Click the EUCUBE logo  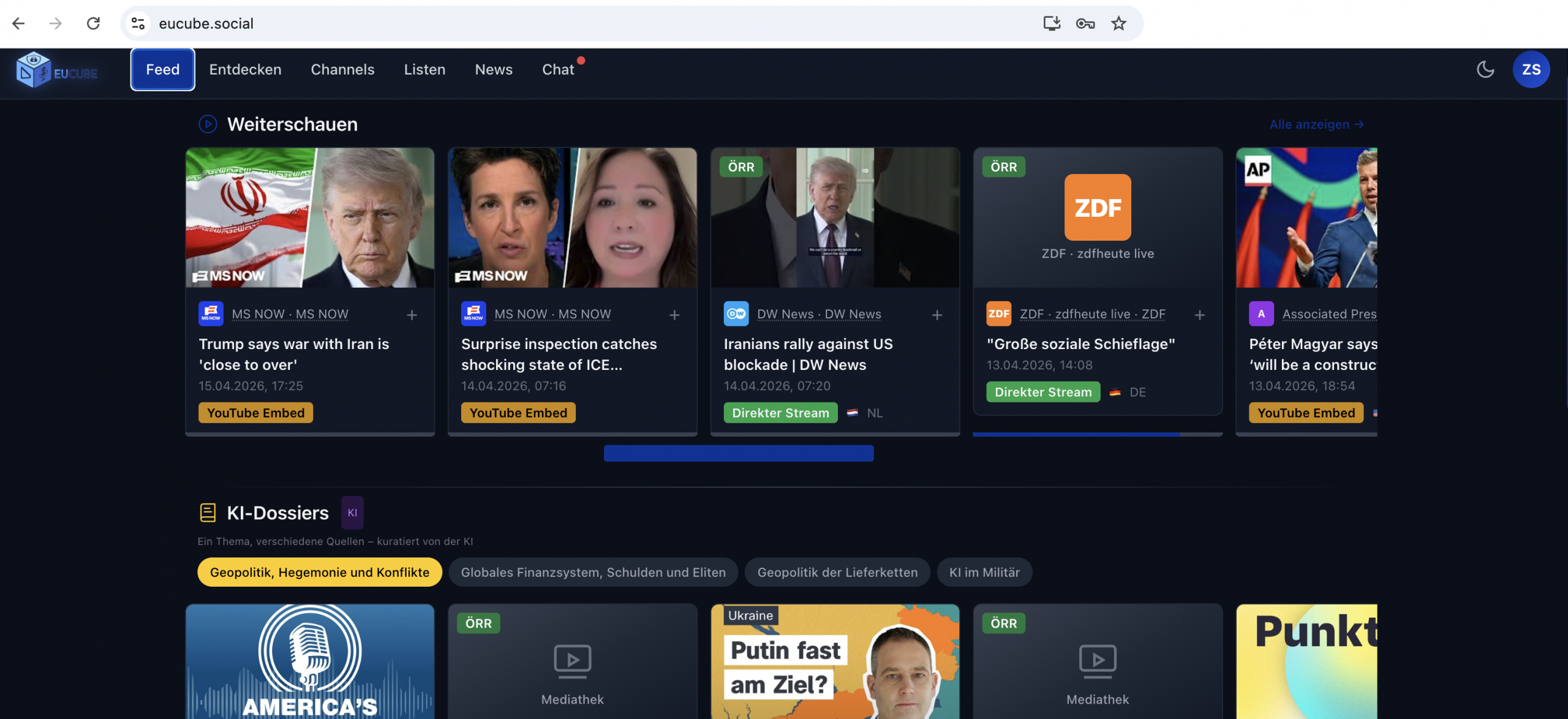tap(57, 70)
